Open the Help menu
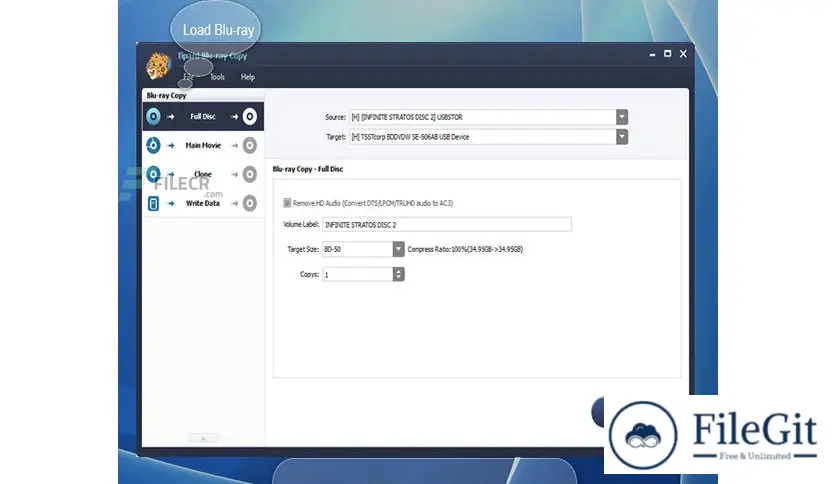This screenshot has width=836, height=484. [247, 77]
